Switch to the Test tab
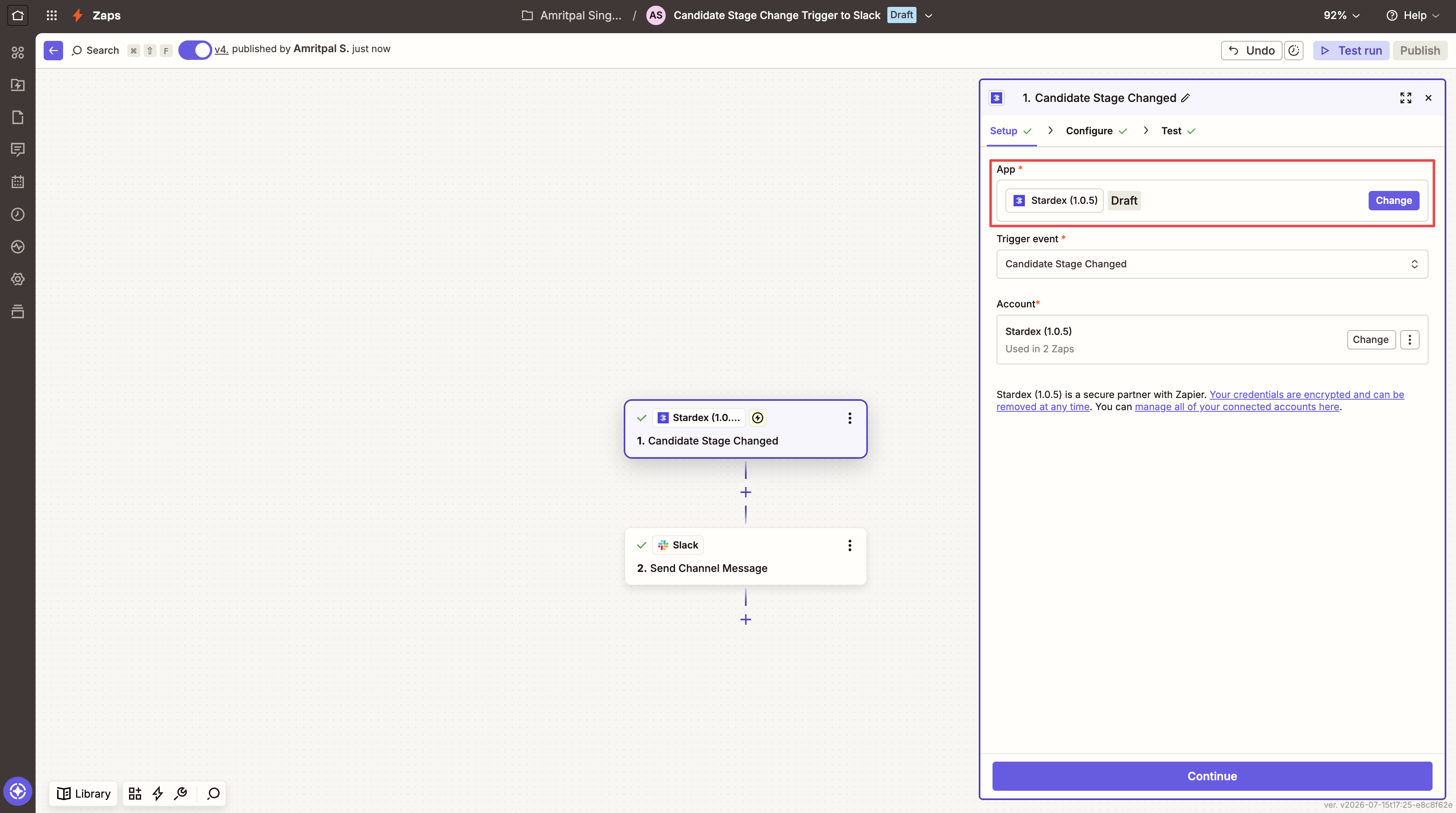 click(x=1178, y=131)
